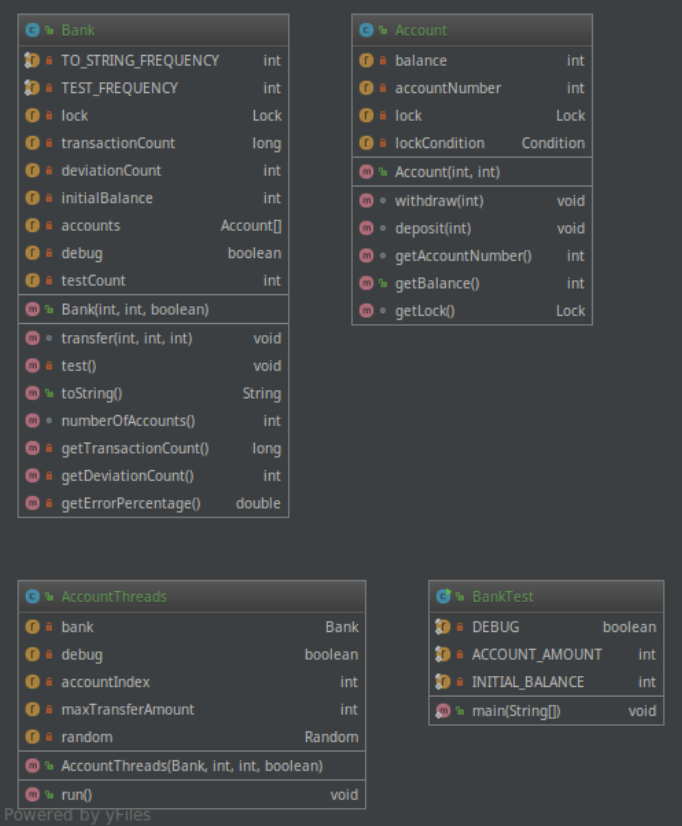Select the transfer(int, int, int) method row
The width and height of the screenshot is (682, 826).
tap(153, 338)
